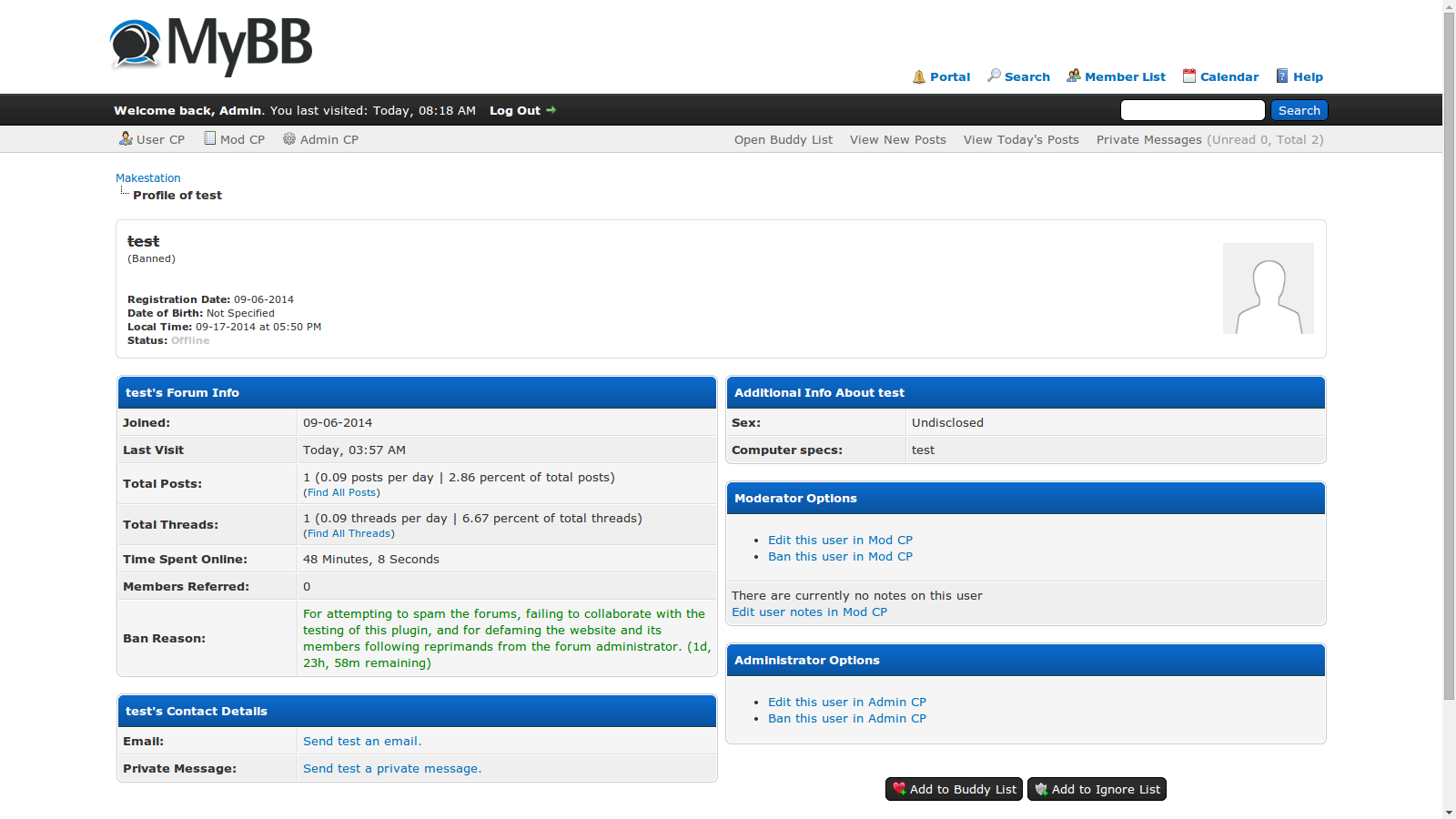Click the Help book icon

coord(1282,76)
